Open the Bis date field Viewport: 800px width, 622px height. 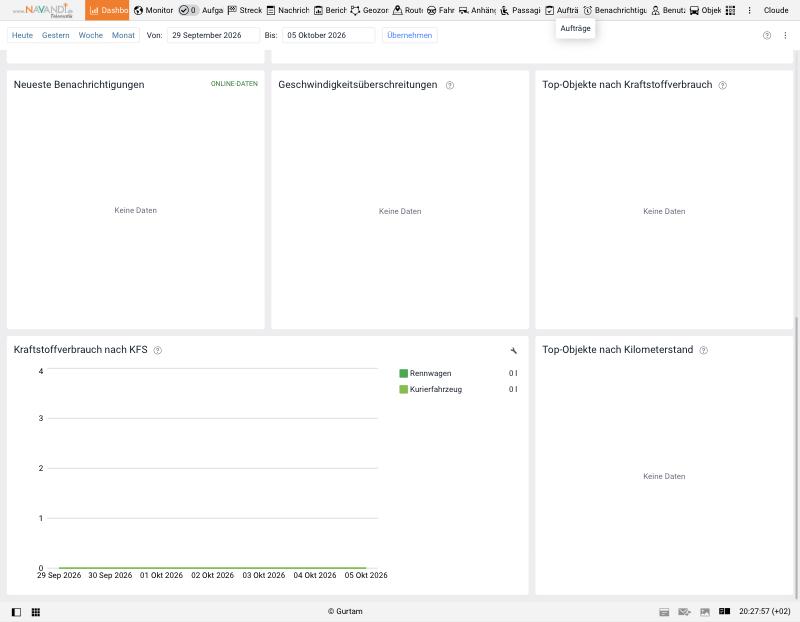tap(329, 35)
